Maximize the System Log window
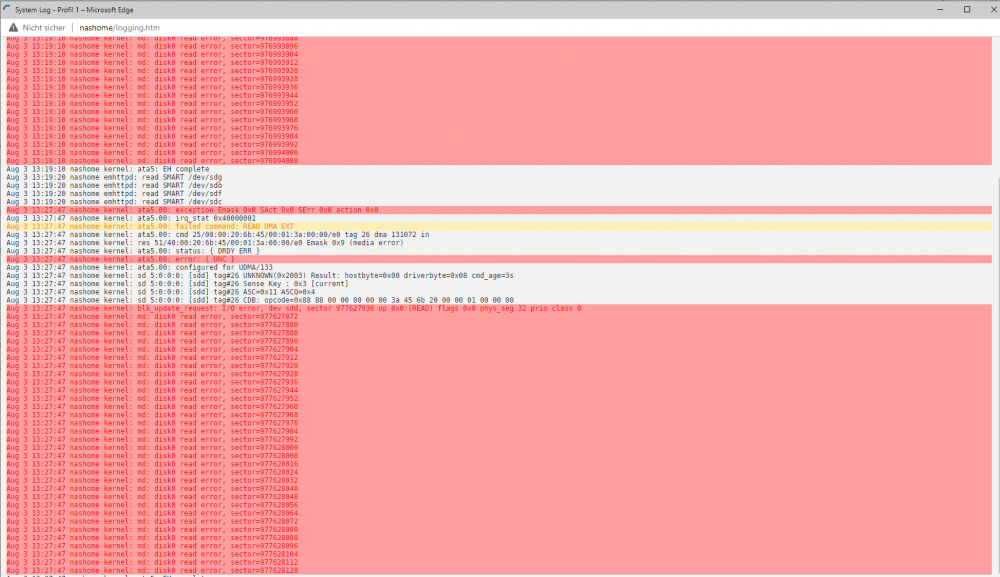1000x577 pixels. (967, 10)
